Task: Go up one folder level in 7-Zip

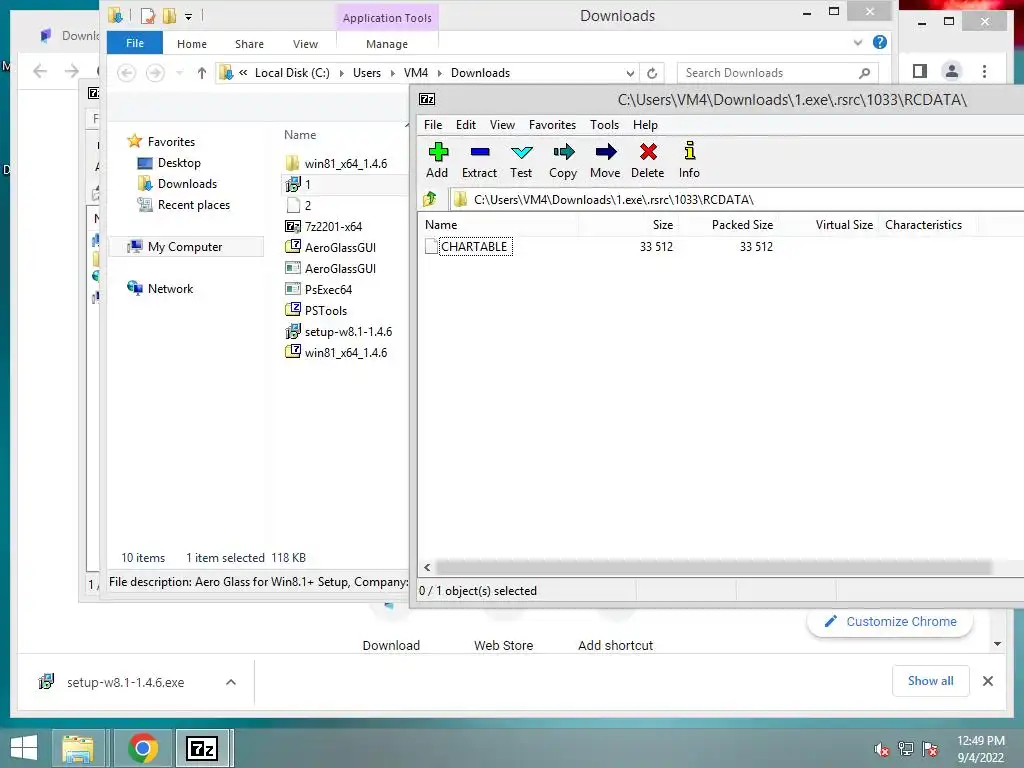Action: pos(430,199)
